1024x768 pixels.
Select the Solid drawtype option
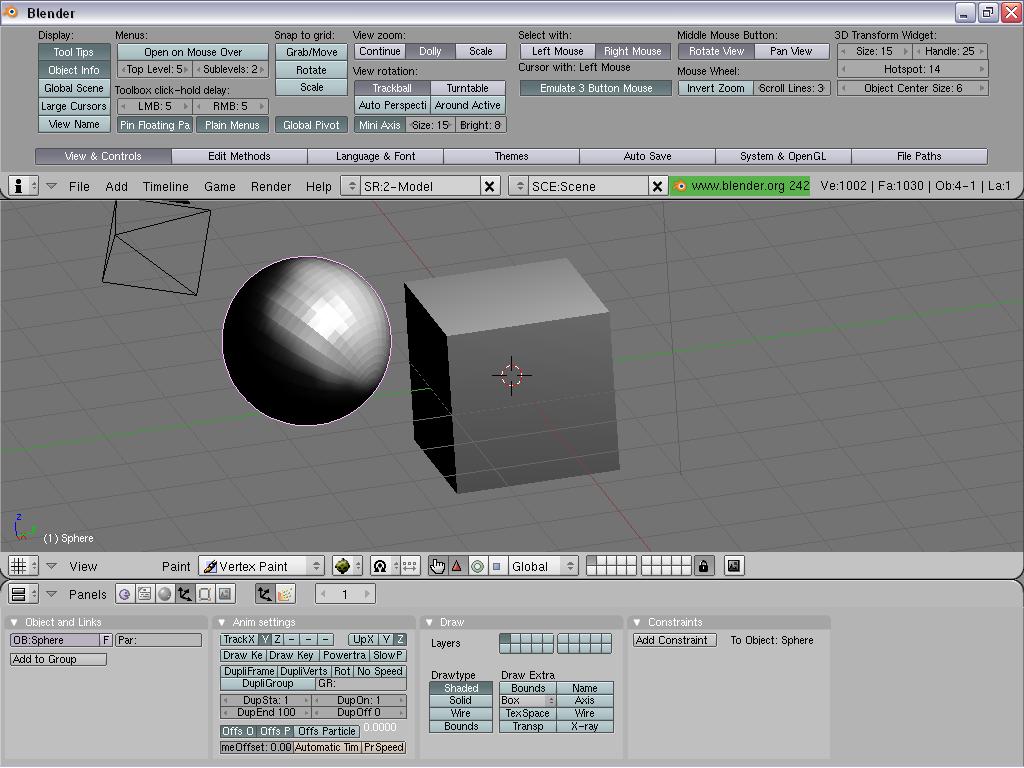(x=460, y=701)
